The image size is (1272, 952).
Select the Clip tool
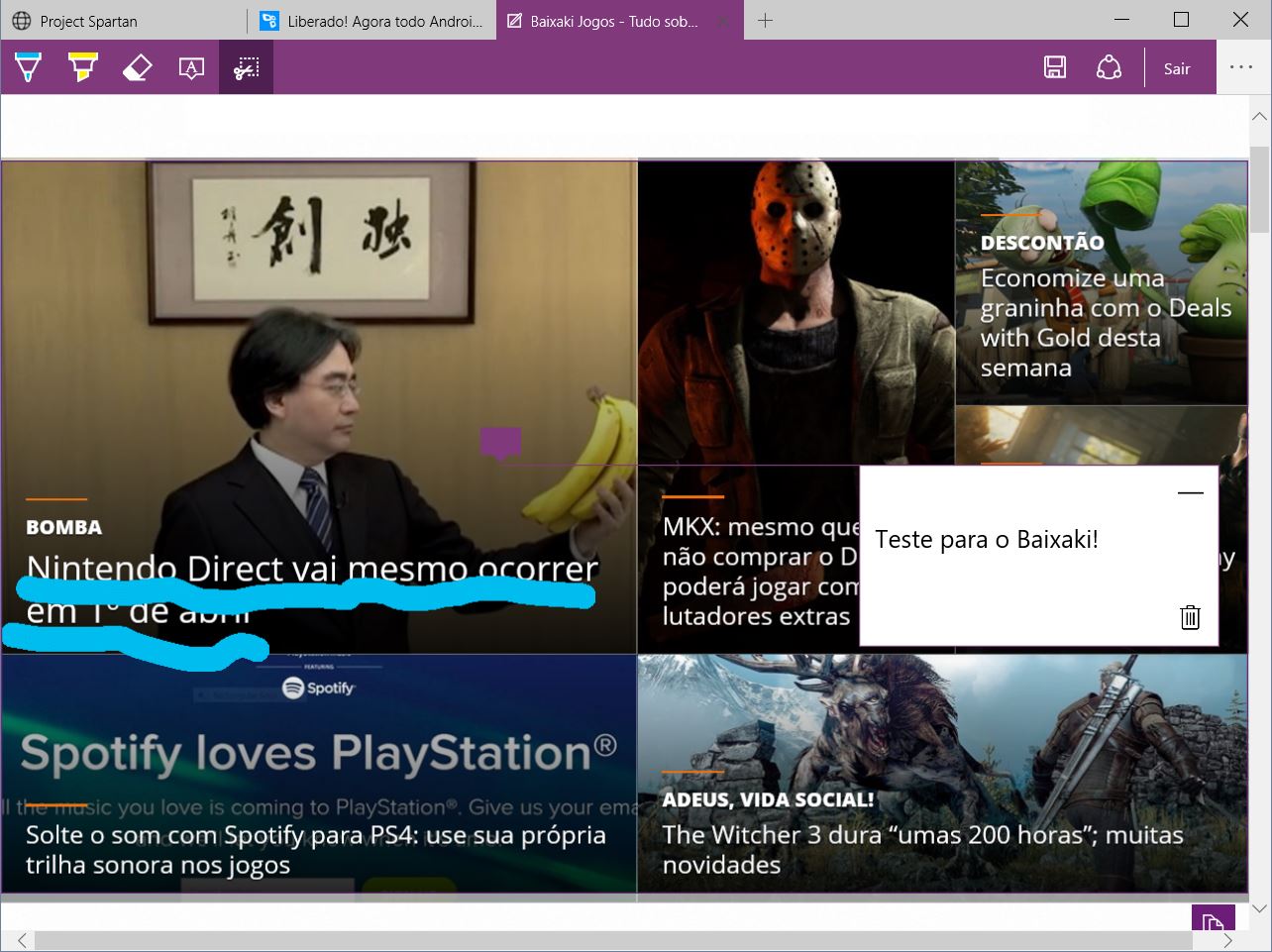coord(246,67)
